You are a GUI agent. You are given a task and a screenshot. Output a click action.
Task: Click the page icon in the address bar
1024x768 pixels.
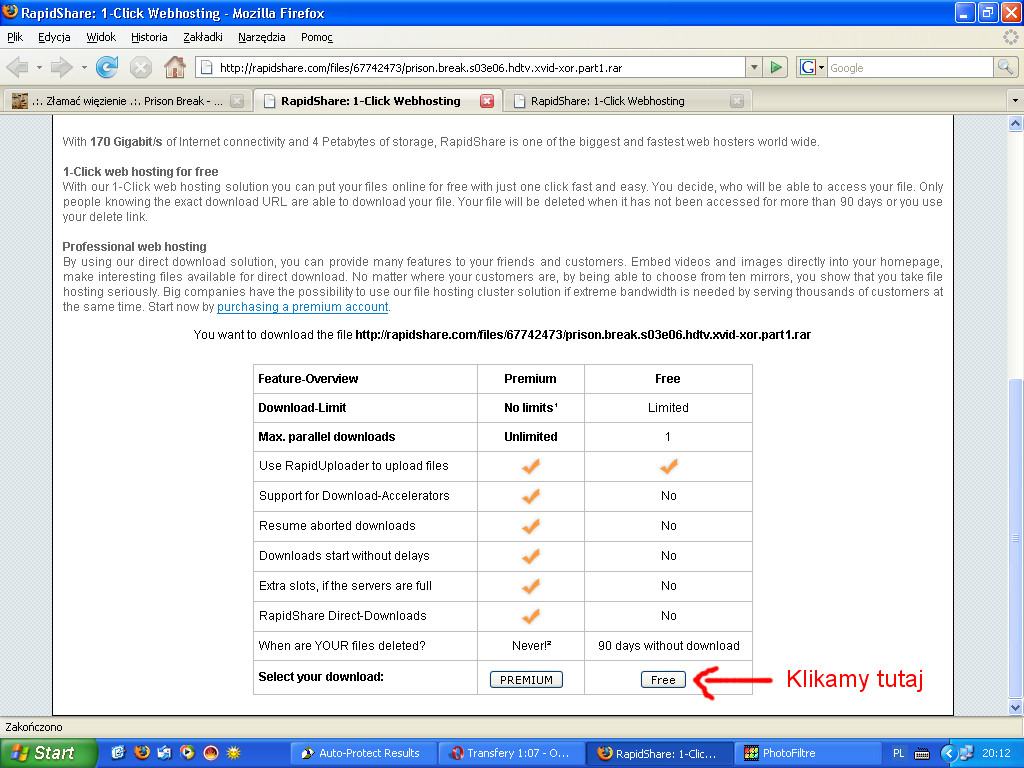(x=206, y=67)
